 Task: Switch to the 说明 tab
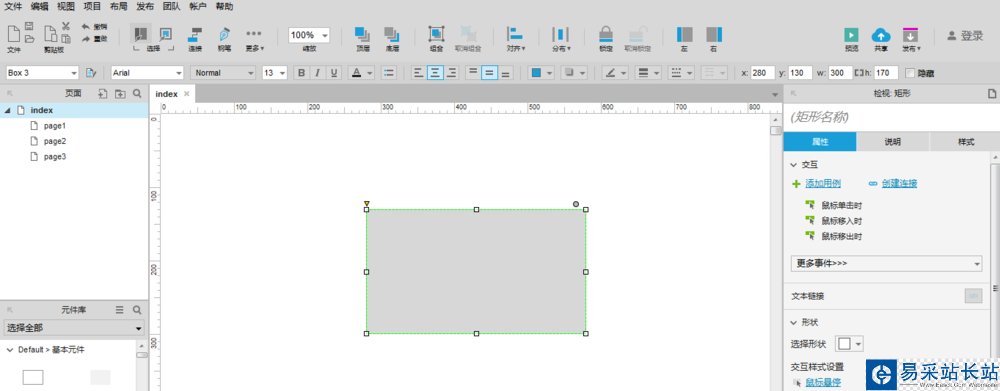point(893,142)
